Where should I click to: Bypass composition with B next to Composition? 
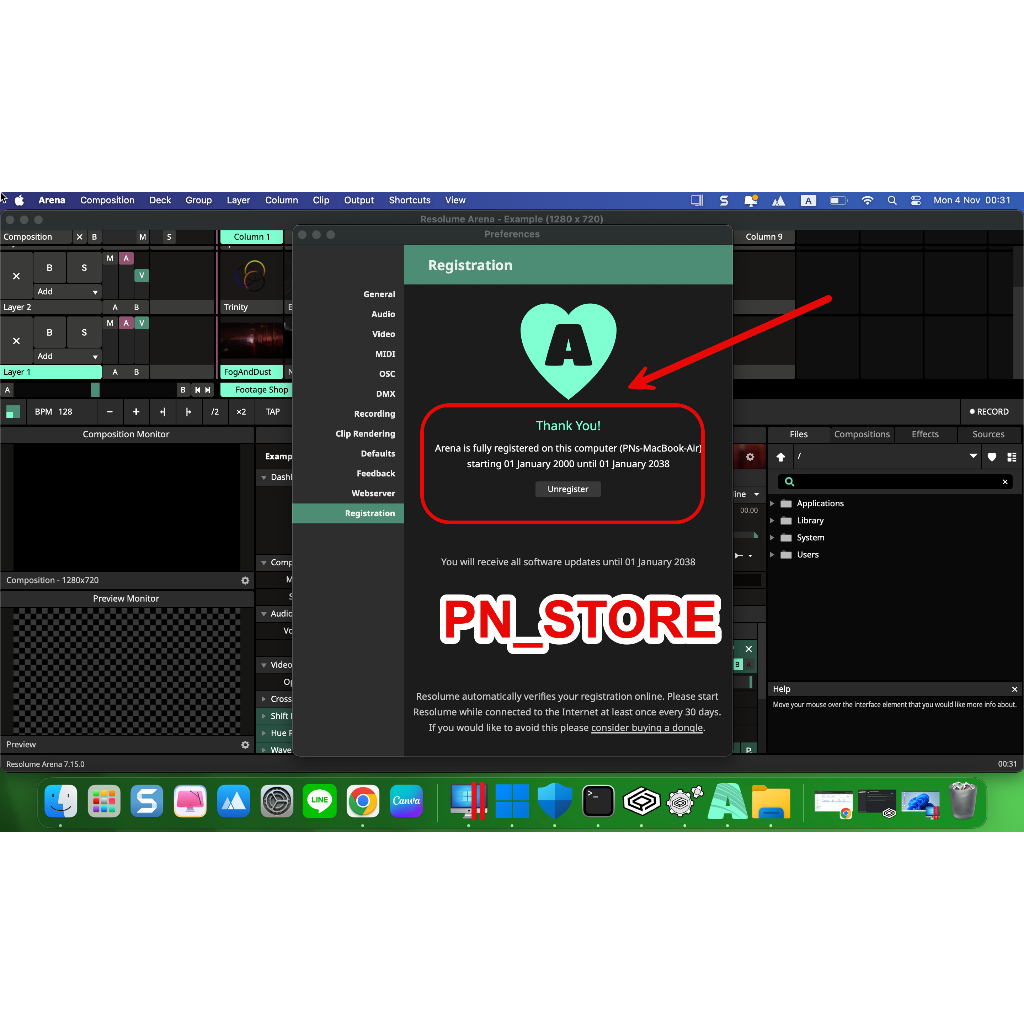(94, 237)
